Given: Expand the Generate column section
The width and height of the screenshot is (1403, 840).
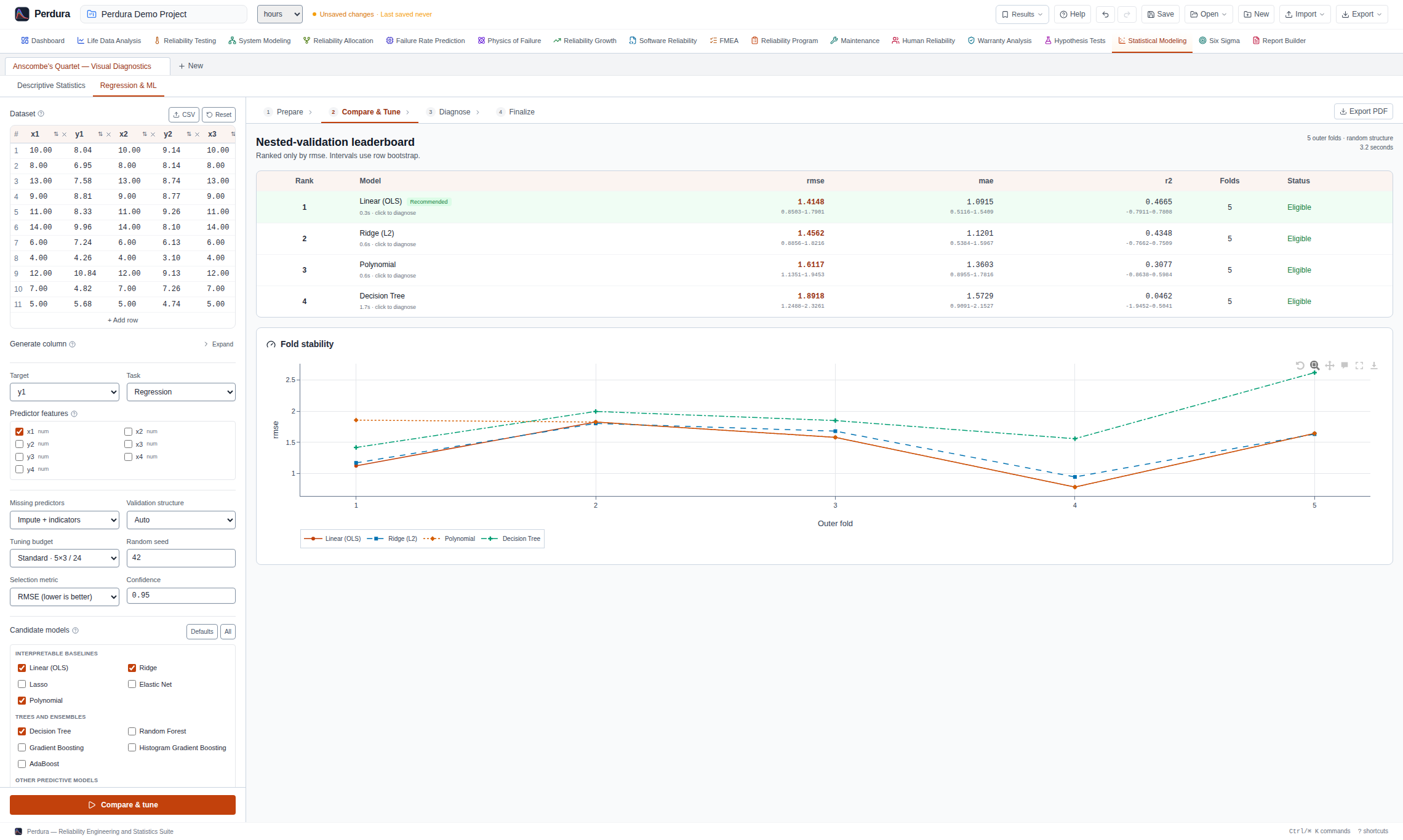Looking at the screenshot, I should click(218, 344).
